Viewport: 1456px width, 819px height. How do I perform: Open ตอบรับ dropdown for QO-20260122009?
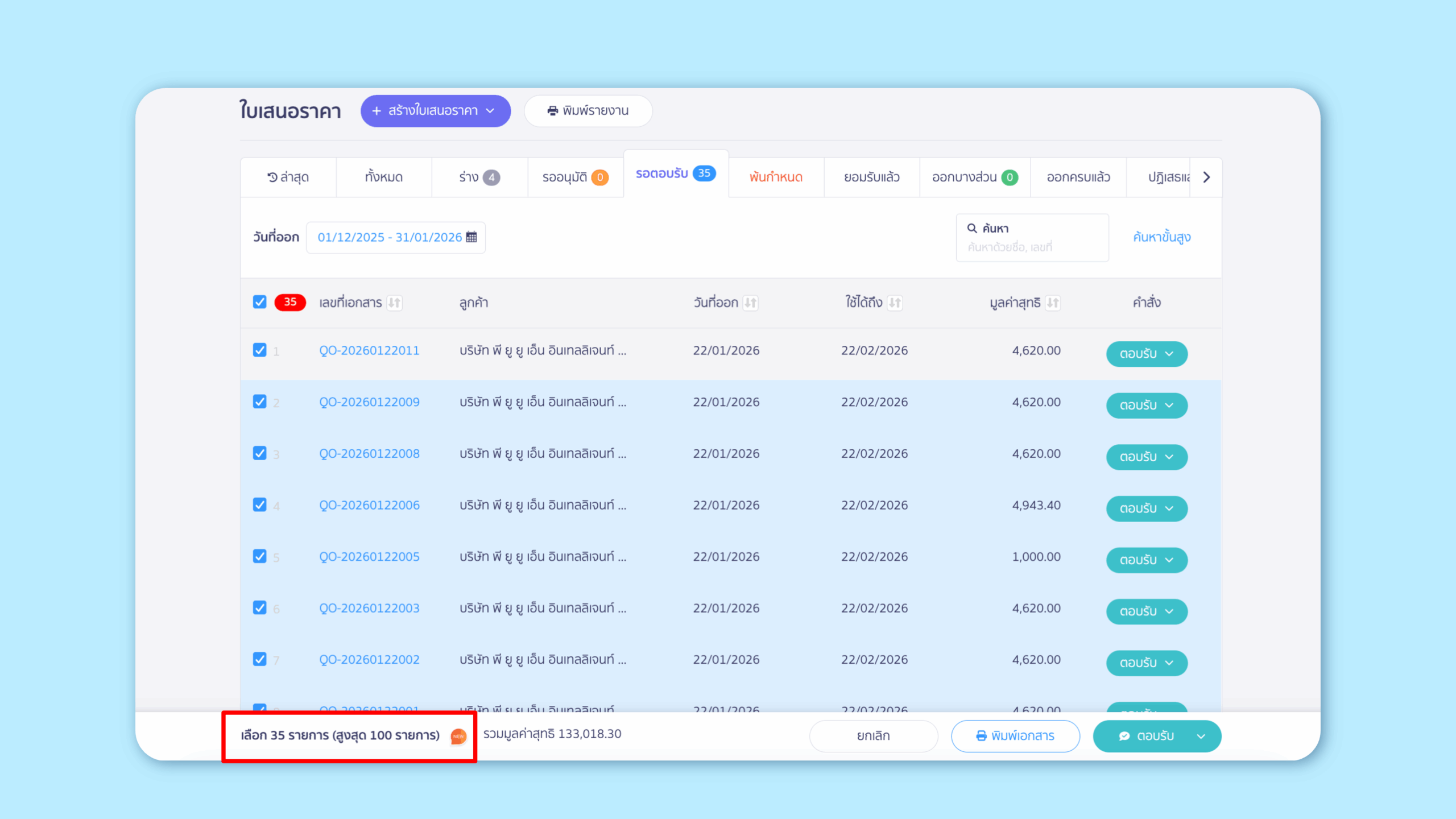coord(1169,406)
